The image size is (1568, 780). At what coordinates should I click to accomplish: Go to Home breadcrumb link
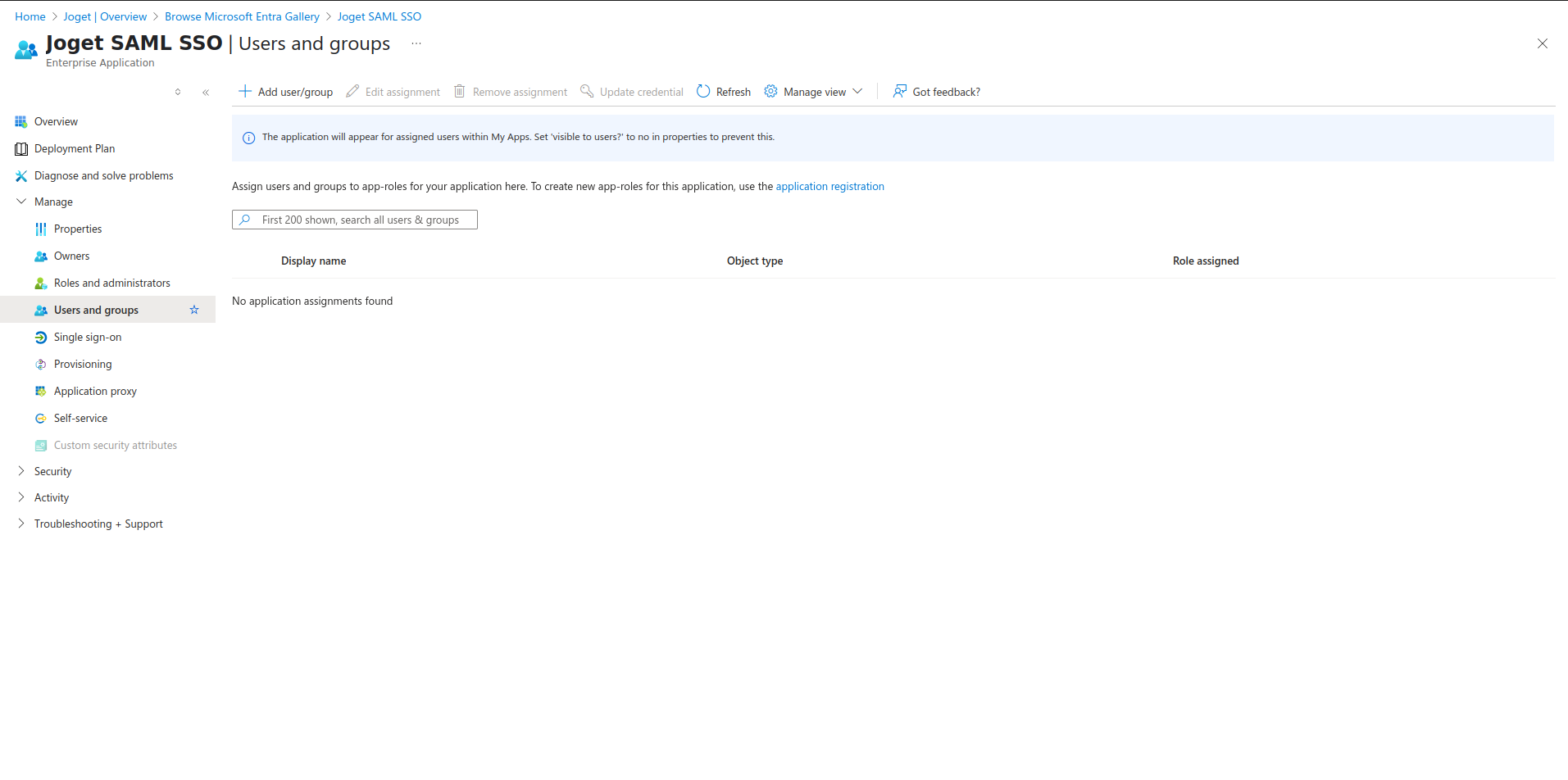point(30,16)
